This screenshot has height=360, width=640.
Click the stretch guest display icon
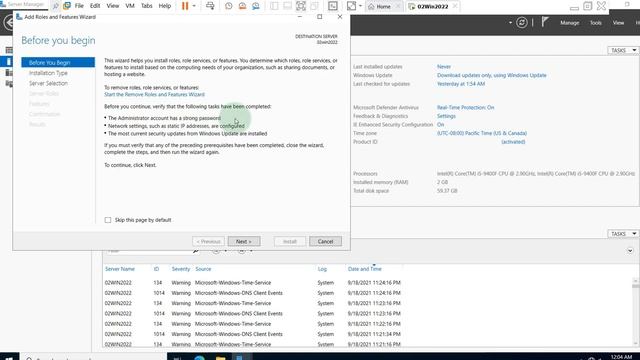[351, 6]
